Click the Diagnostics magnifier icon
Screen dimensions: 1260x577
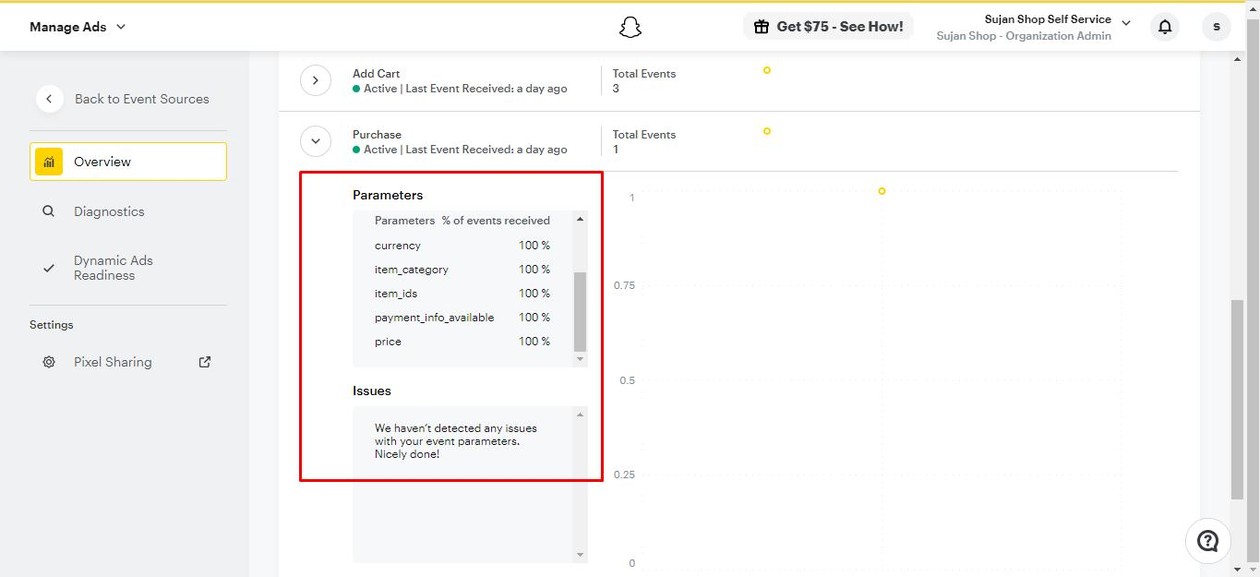48,211
